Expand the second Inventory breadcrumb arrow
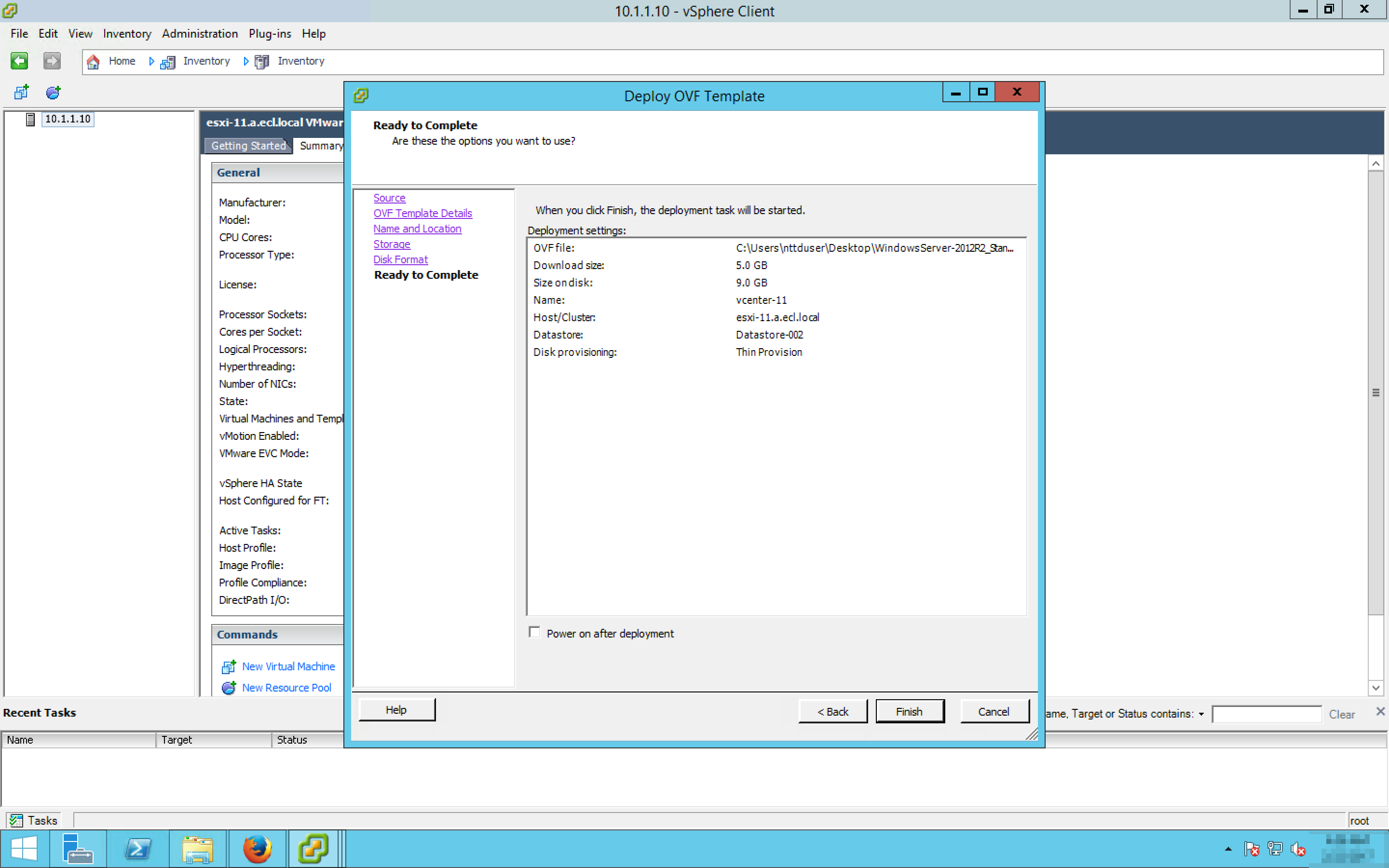This screenshot has width=1389, height=868. click(x=245, y=61)
